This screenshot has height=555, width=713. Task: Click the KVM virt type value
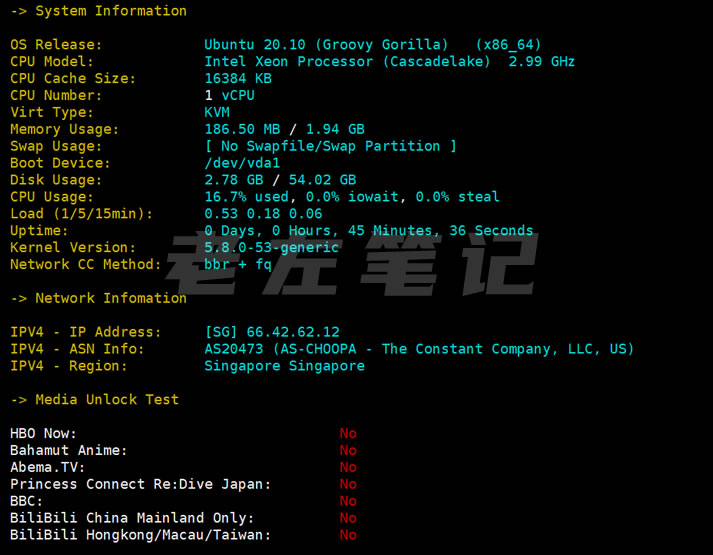[x=217, y=112]
